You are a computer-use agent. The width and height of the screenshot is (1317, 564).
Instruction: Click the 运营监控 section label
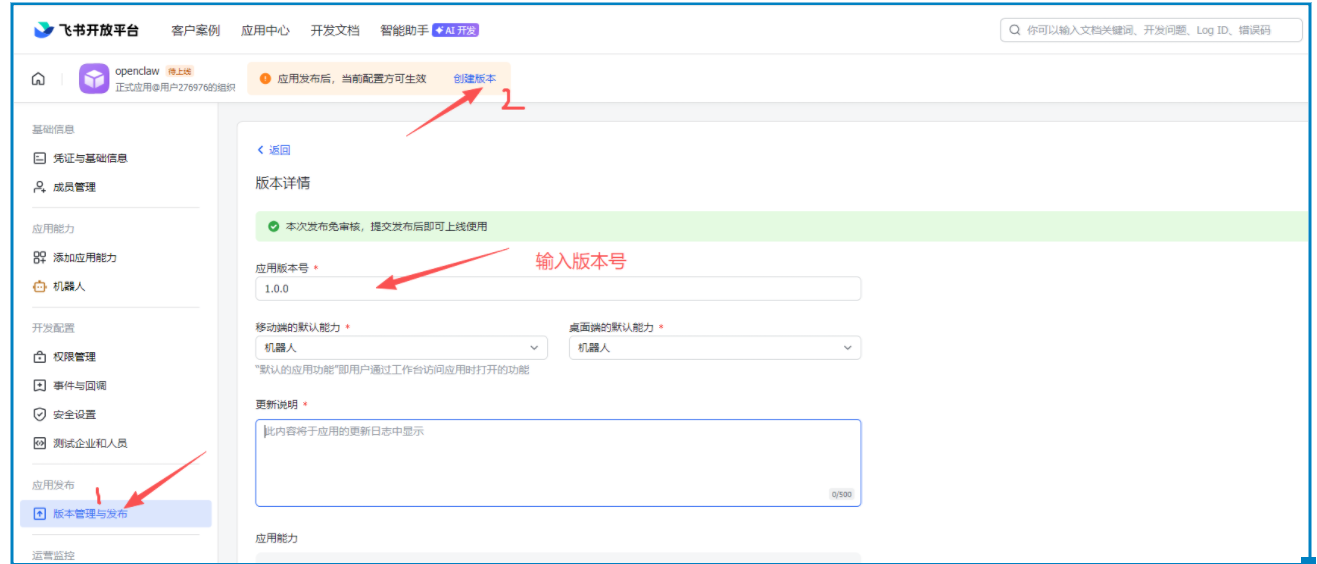coord(53,555)
